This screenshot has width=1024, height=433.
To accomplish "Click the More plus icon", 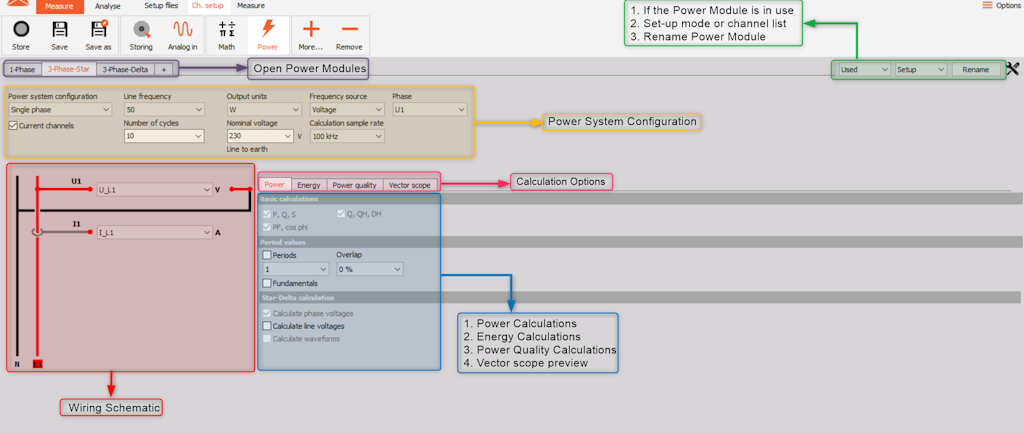I will (x=311, y=29).
